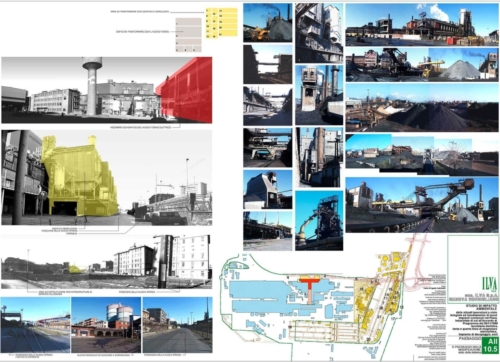Click the gray legend block at top
The image size is (500, 362).
click(x=189, y=35)
